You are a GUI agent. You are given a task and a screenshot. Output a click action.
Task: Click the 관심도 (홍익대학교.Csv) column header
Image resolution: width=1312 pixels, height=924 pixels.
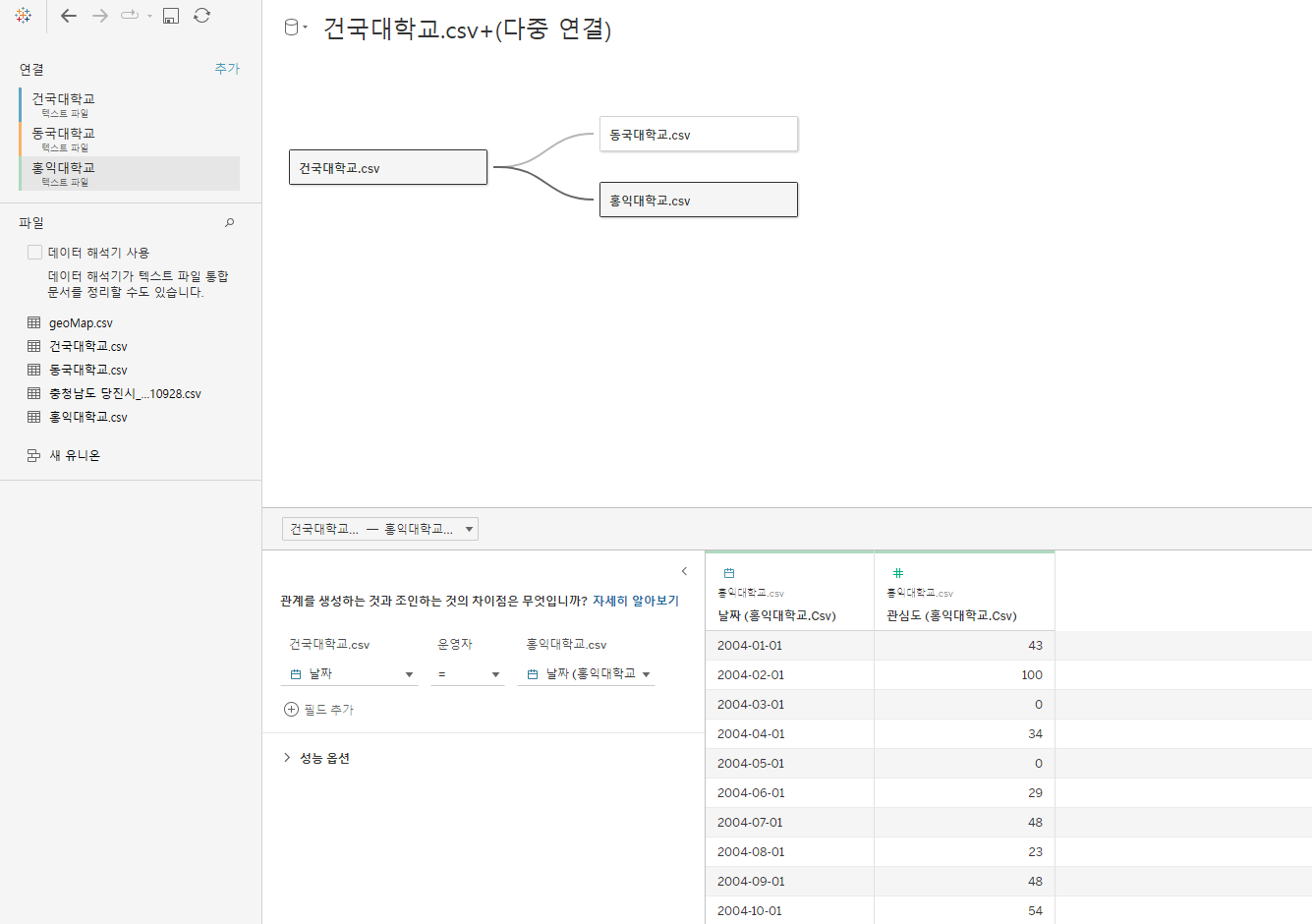tap(951, 615)
